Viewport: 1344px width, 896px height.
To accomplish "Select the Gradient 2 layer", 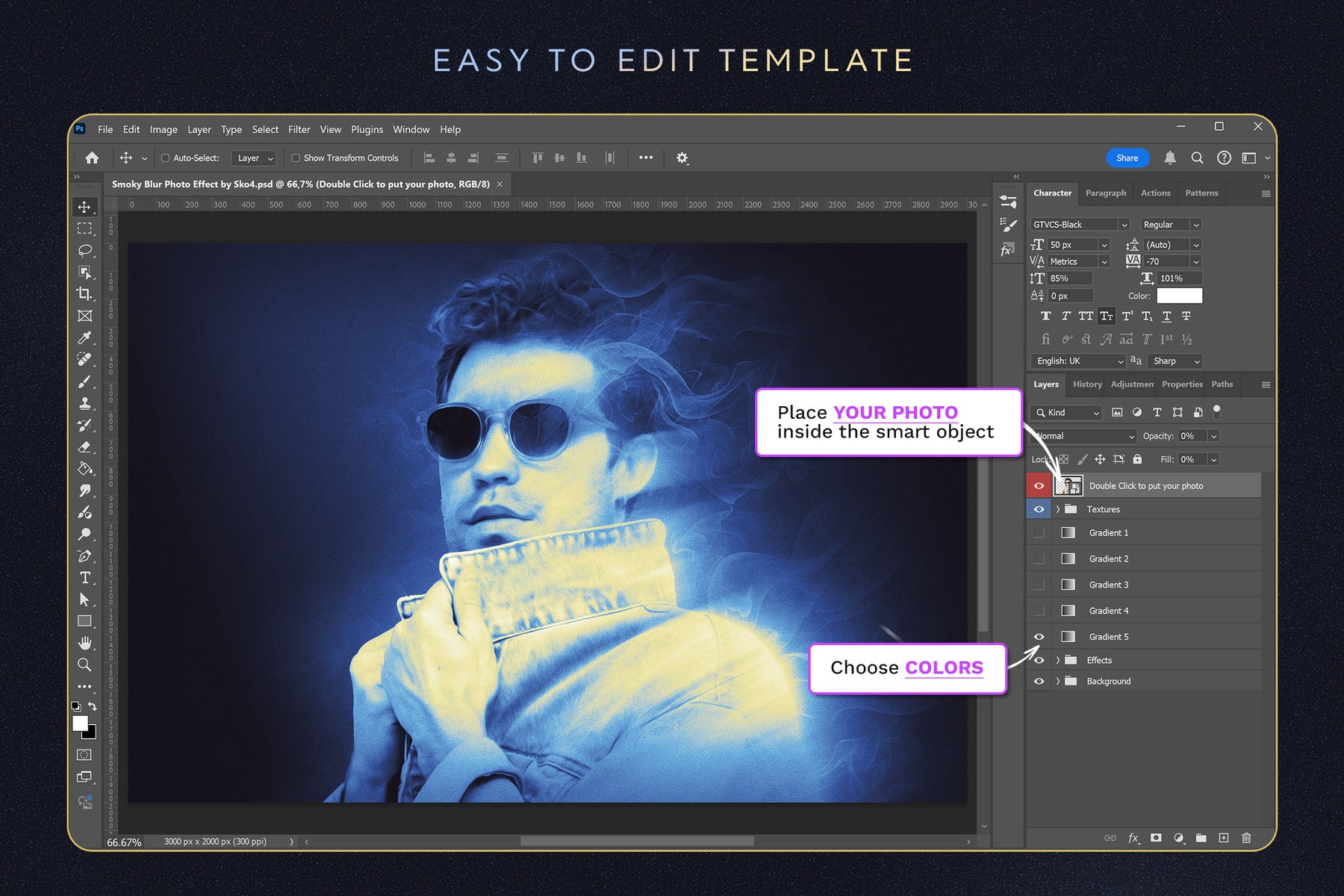I will click(x=1108, y=559).
